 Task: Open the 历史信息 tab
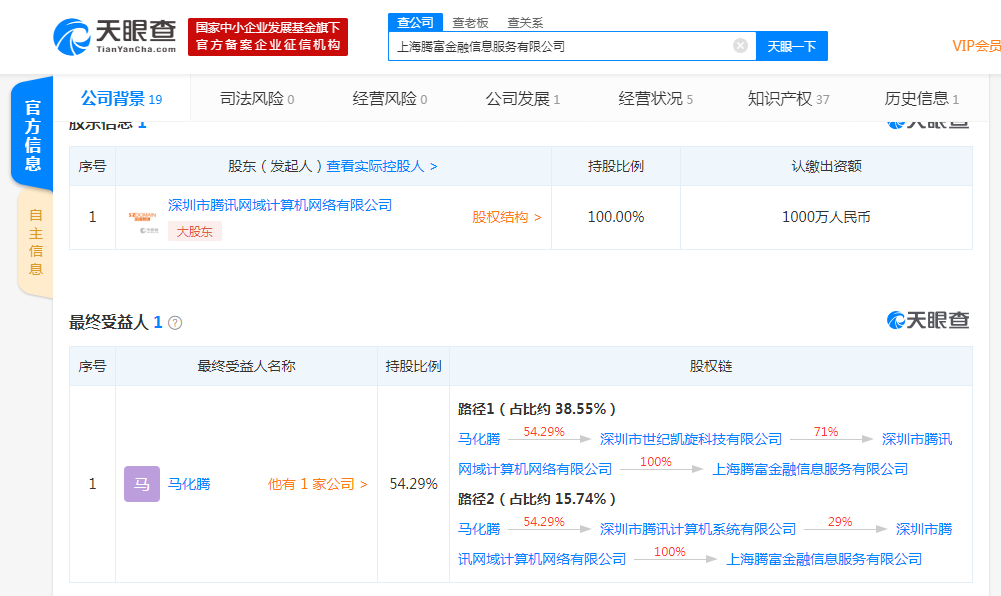(x=921, y=99)
